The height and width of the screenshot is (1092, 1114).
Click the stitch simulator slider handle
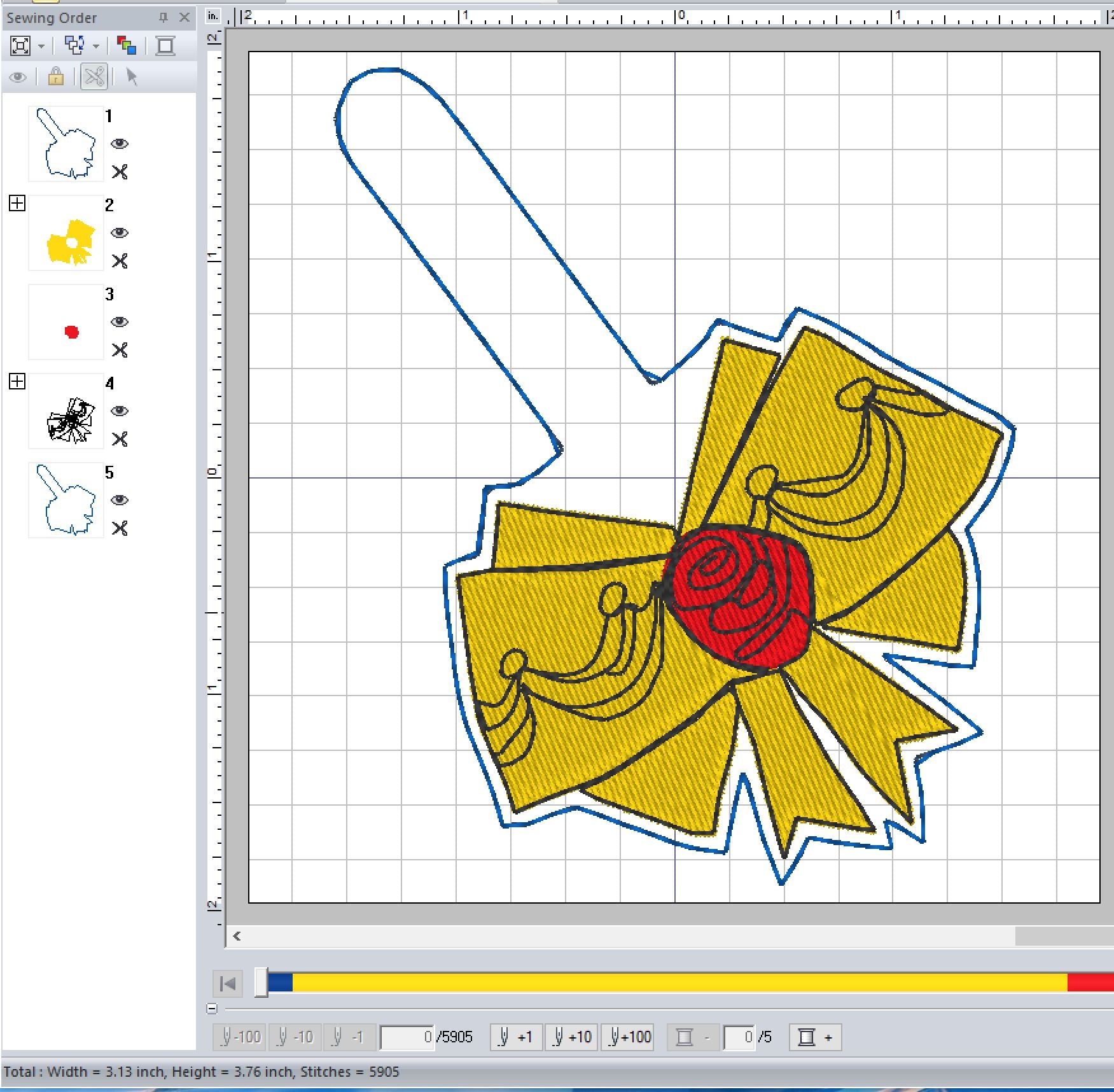(x=261, y=983)
